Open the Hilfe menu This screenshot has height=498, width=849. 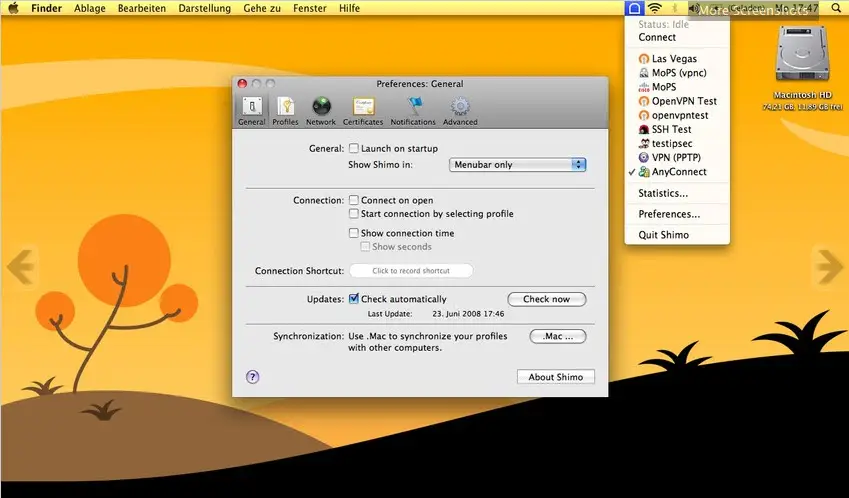pyautogui.click(x=349, y=8)
